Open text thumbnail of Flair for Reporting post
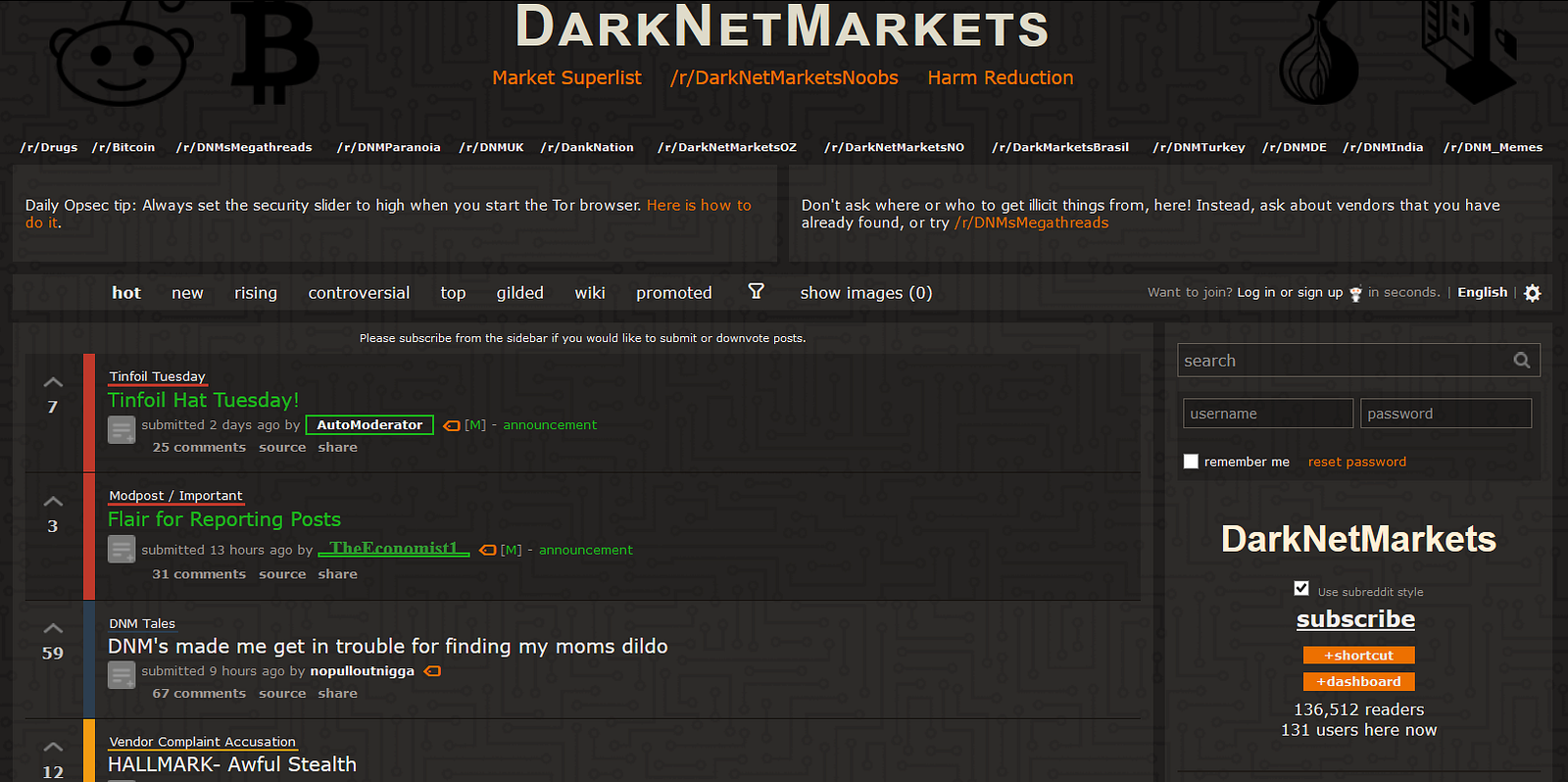The height and width of the screenshot is (782, 1568). click(x=122, y=550)
